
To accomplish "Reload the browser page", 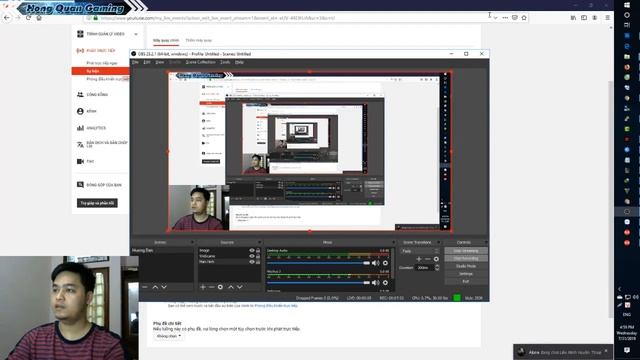I will pyautogui.click(x=28, y=18).
